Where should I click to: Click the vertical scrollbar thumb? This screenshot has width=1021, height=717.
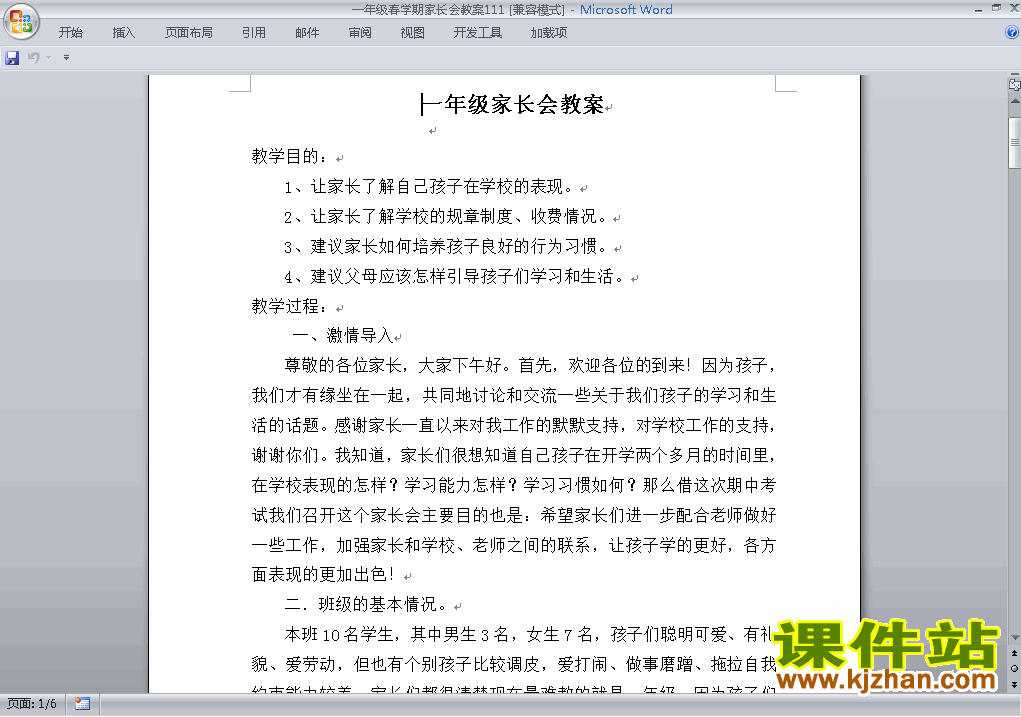(x=1014, y=143)
